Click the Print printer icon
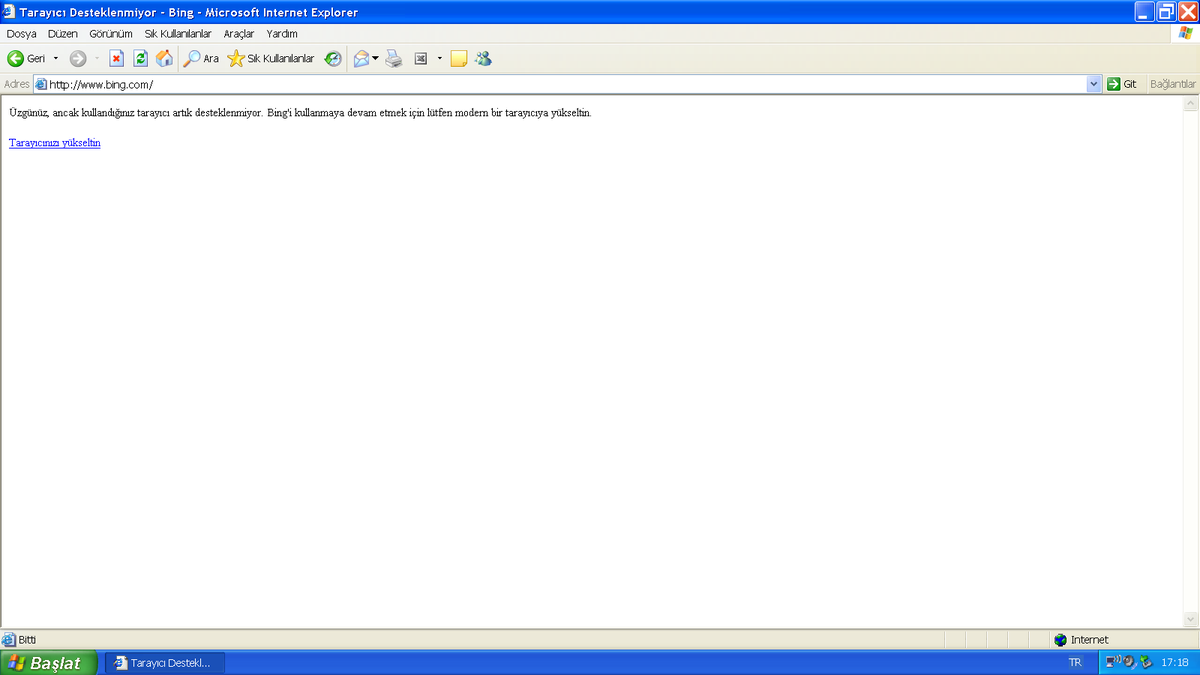Screen dimensions: 1200x675 394,58
